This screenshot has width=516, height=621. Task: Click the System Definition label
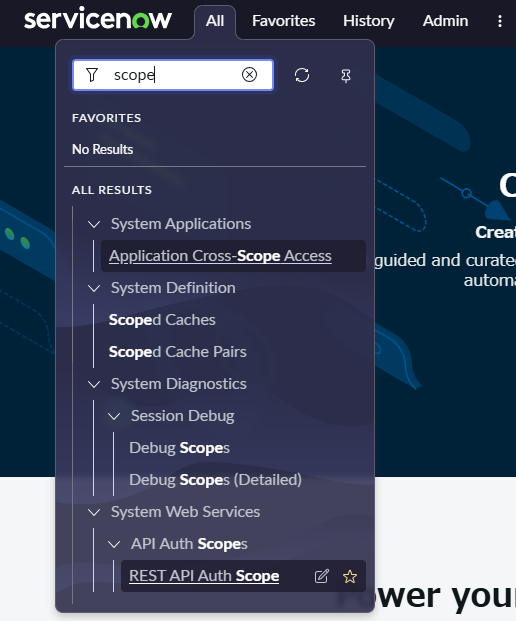click(x=173, y=288)
